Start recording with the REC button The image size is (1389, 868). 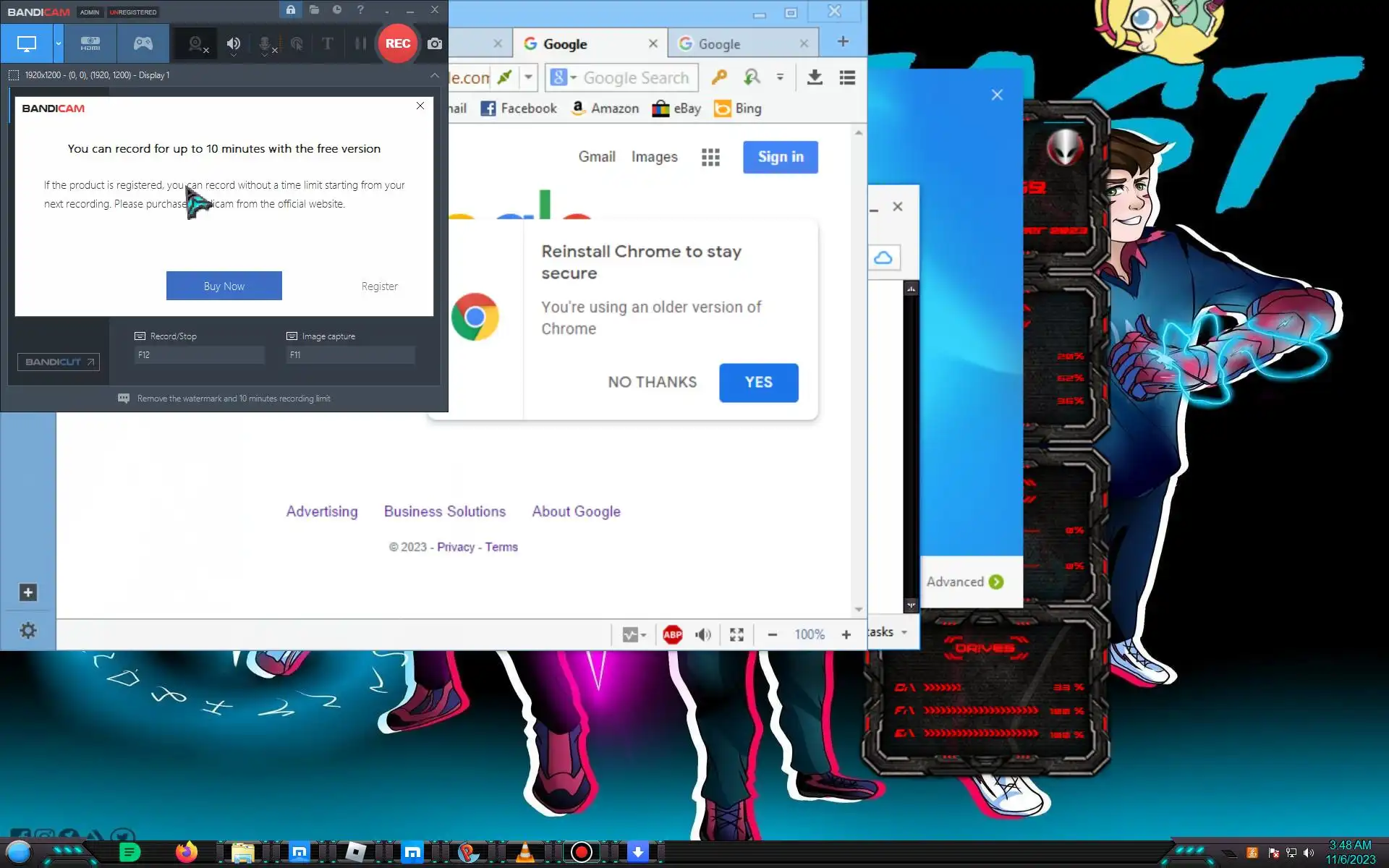397,43
